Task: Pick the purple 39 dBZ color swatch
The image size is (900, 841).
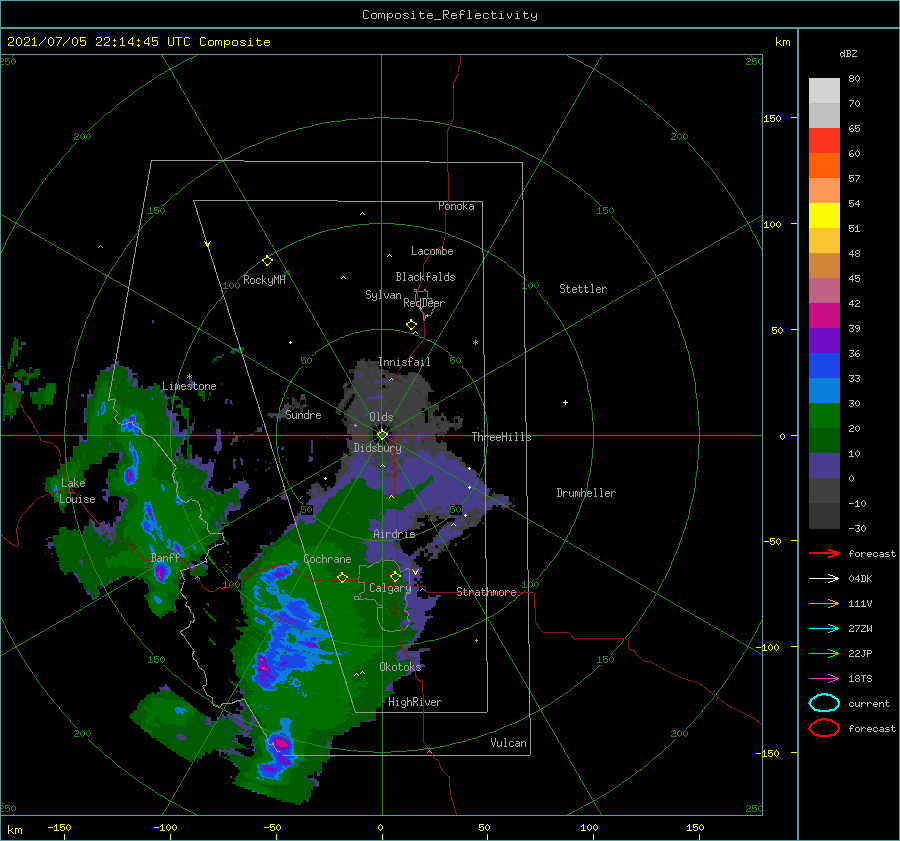Action: click(824, 340)
